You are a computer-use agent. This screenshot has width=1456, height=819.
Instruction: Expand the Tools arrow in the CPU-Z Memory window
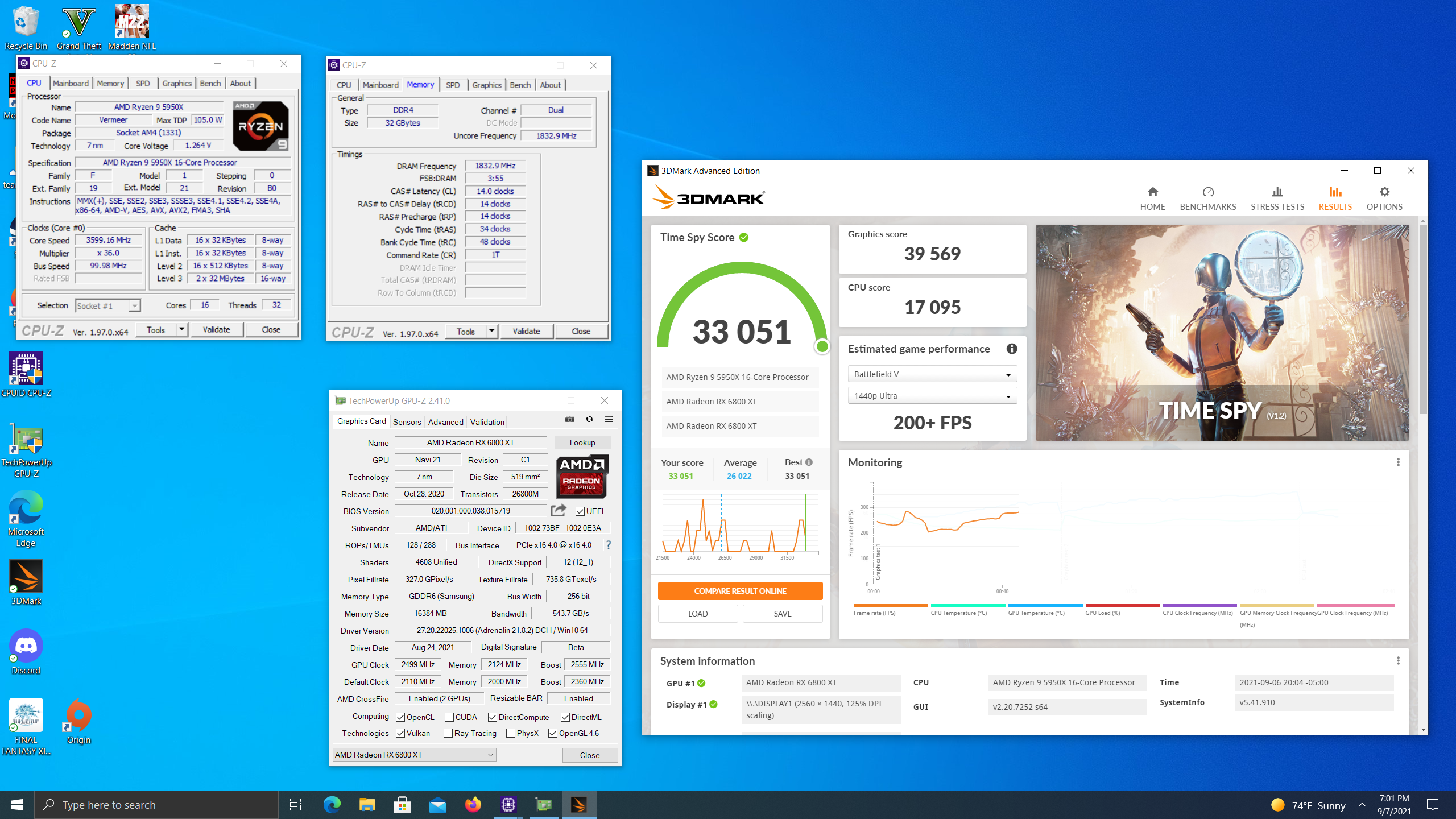tap(491, 331)
